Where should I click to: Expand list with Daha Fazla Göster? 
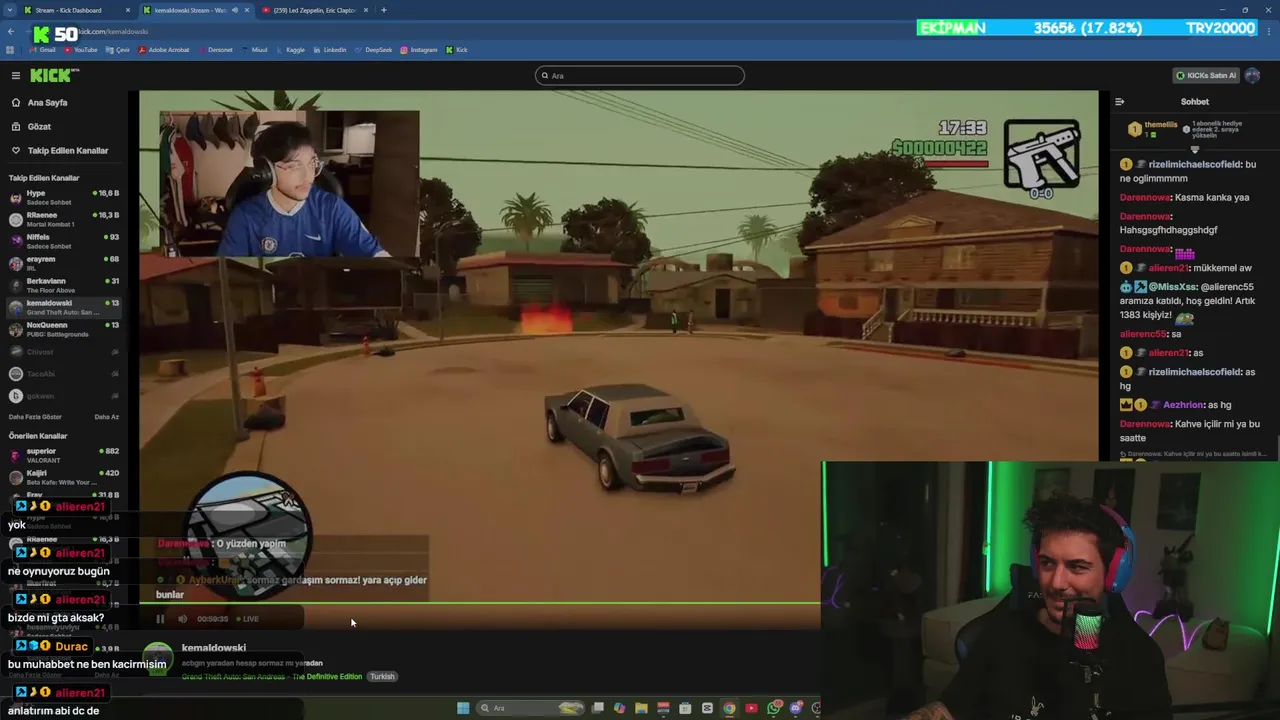(35, 417)
